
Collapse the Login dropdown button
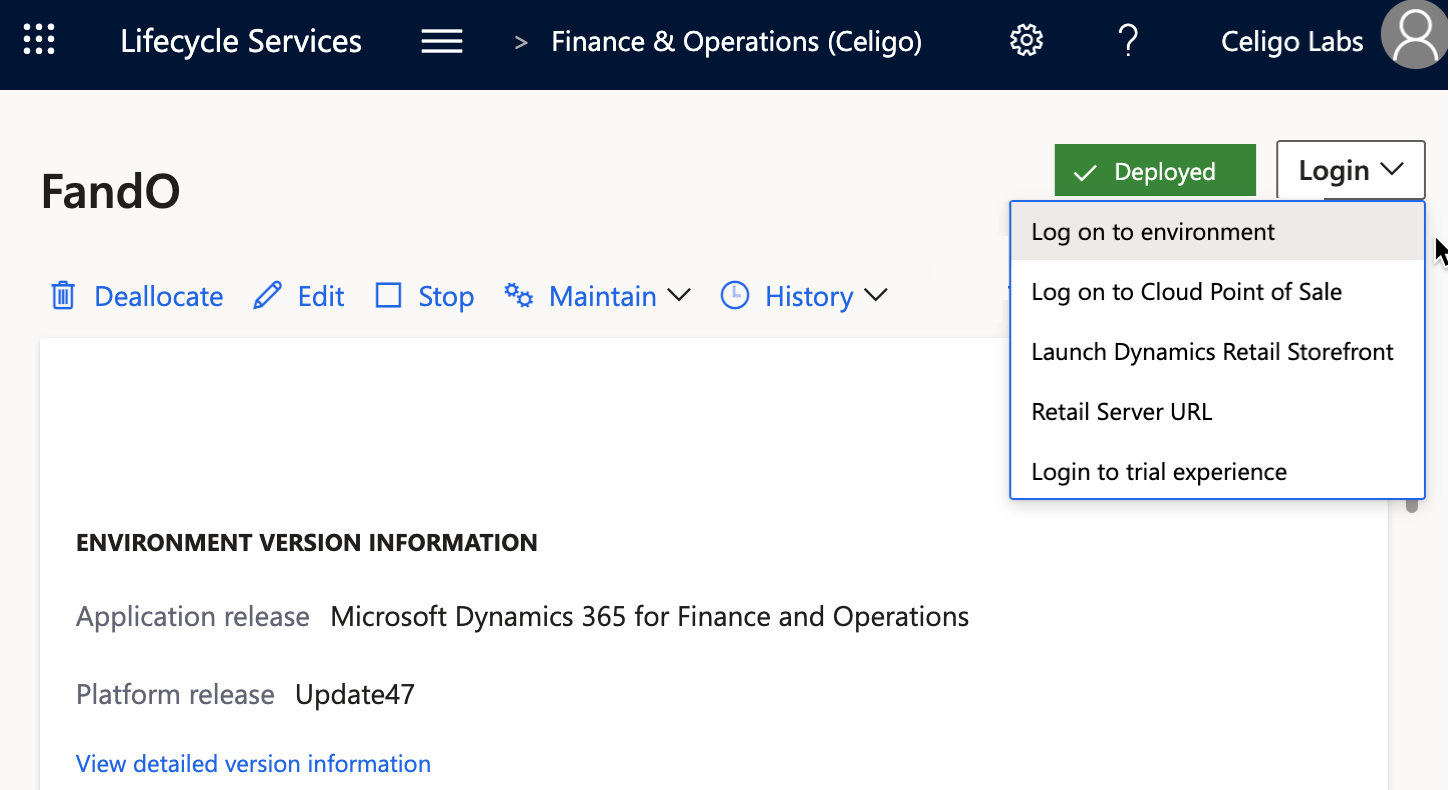(1351, 170)
